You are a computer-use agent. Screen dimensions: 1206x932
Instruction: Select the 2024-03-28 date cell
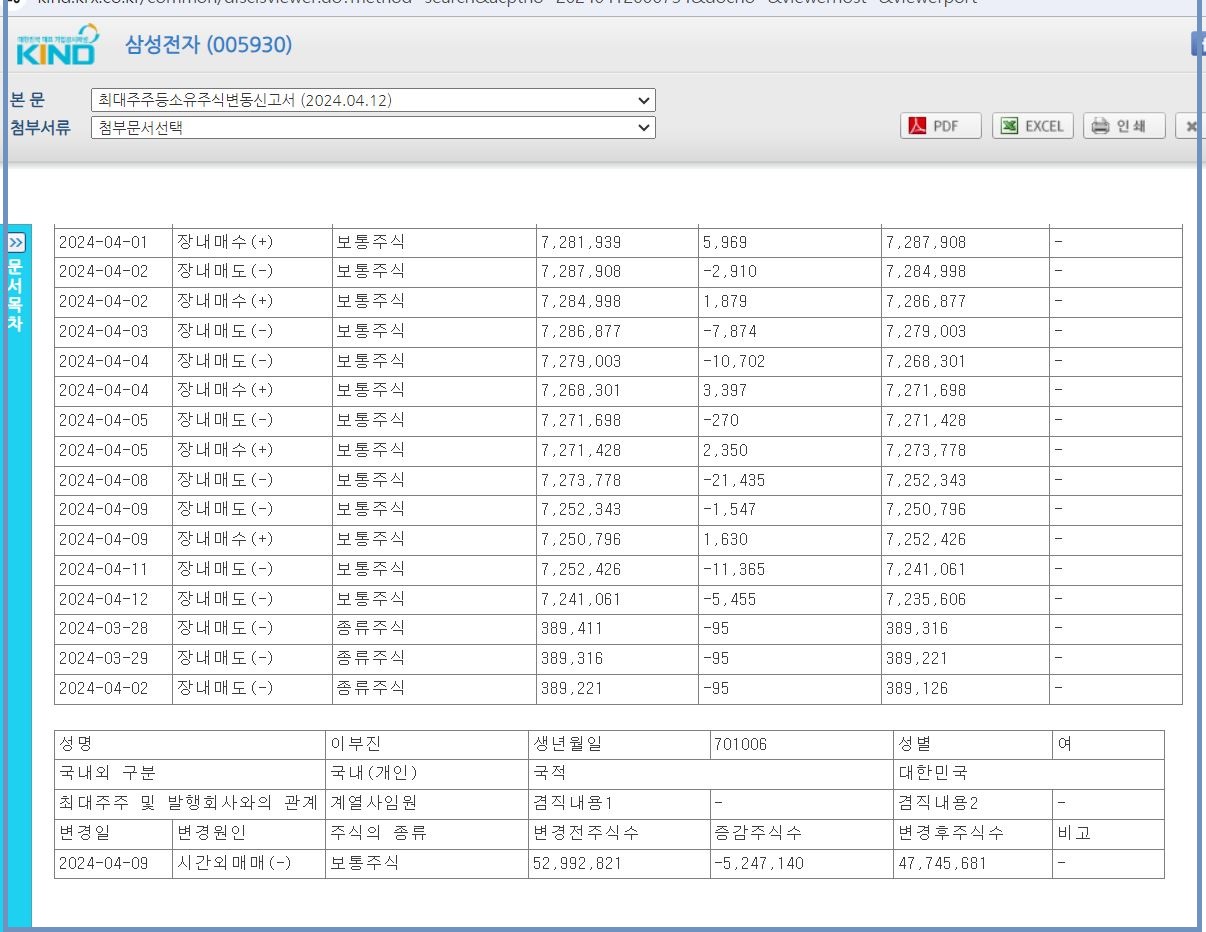point(113,628)
